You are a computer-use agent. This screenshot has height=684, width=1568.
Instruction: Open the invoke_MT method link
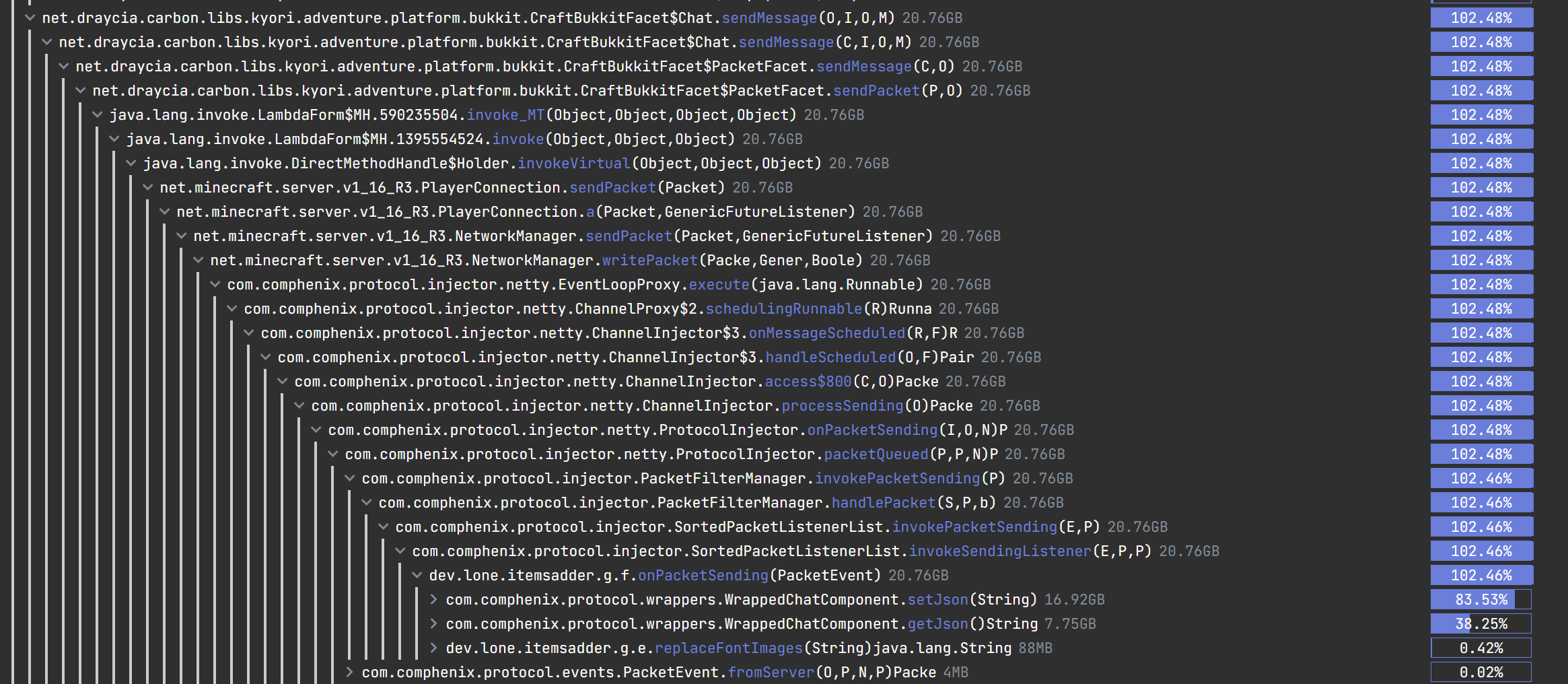click(506, 114)
